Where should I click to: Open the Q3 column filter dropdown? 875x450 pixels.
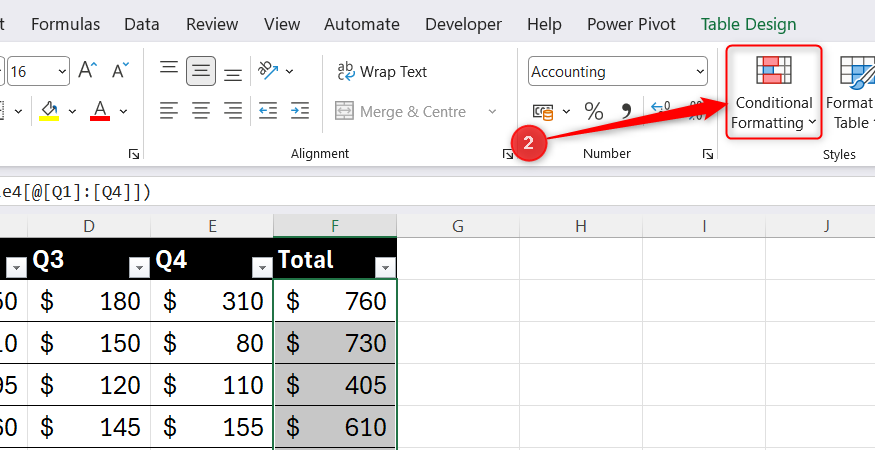tap(139, 268)
